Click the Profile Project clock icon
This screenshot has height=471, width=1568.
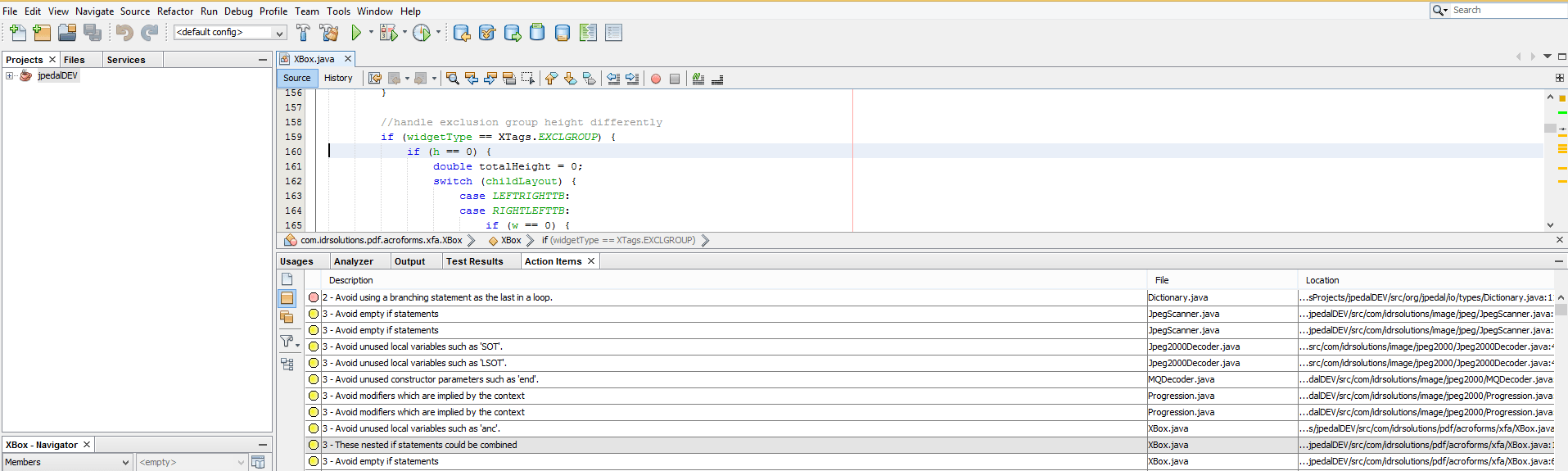pos(422,33)
